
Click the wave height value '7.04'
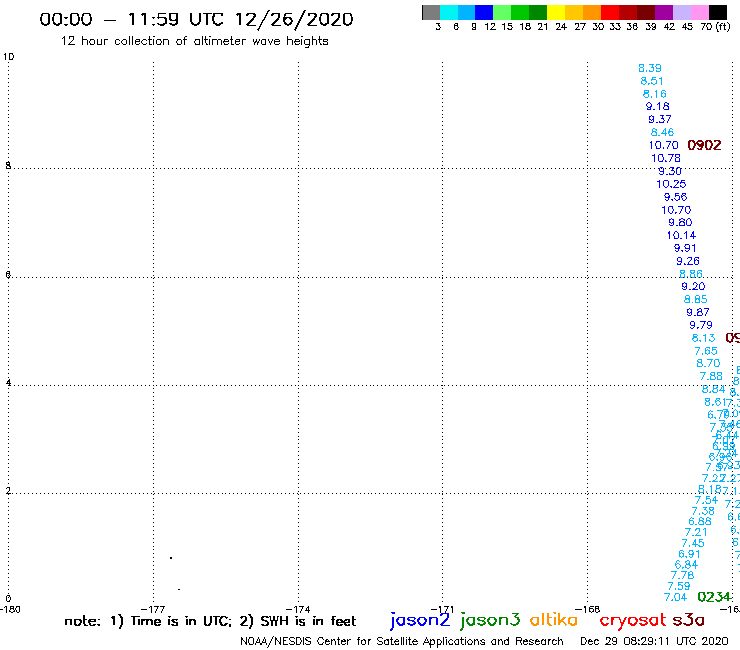(x=675, y=597)
